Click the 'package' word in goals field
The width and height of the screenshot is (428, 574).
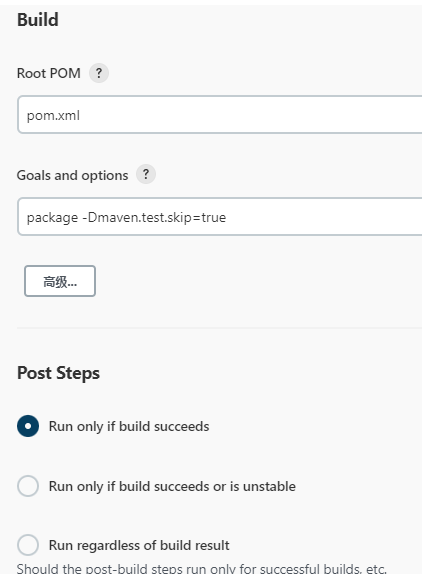tap(52, 218)
